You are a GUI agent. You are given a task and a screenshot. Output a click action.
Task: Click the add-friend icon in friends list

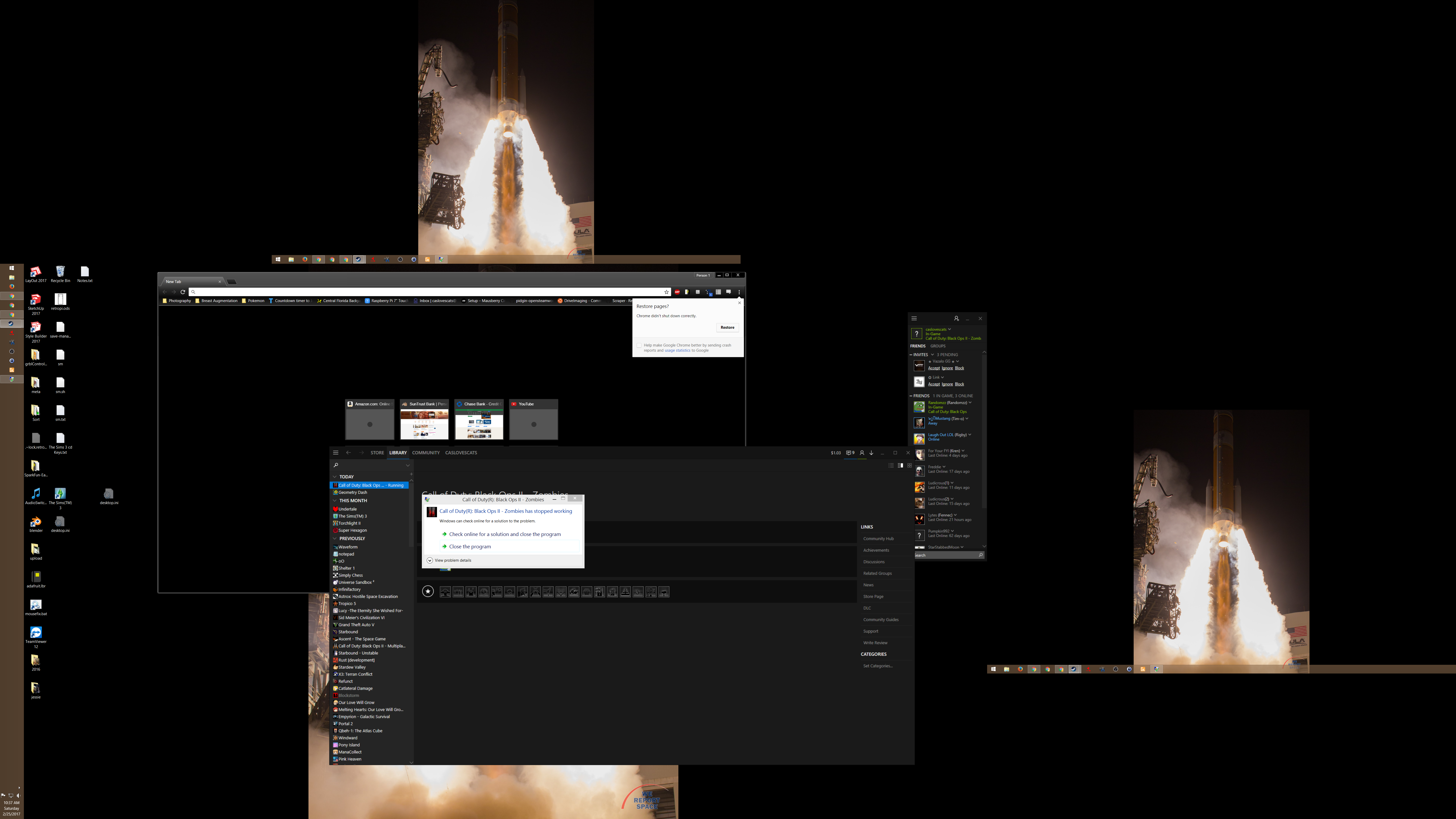click(x=956, y=319)
